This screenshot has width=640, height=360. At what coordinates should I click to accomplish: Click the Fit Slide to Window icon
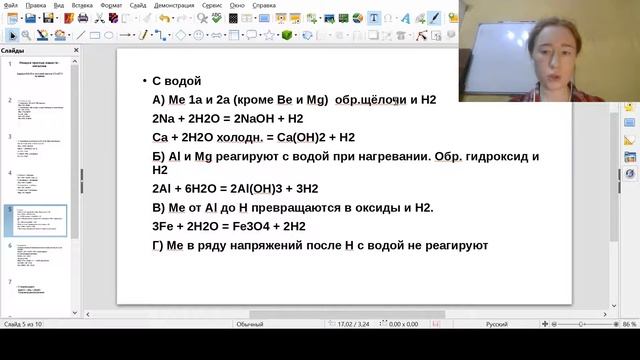tap(544, 324)
